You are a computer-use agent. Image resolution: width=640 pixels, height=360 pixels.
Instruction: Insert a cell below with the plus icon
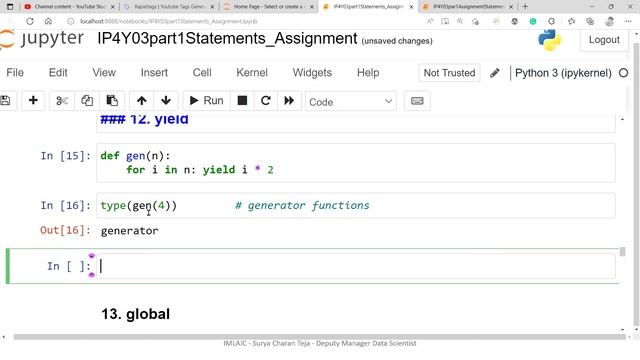[x=33, y=101]
